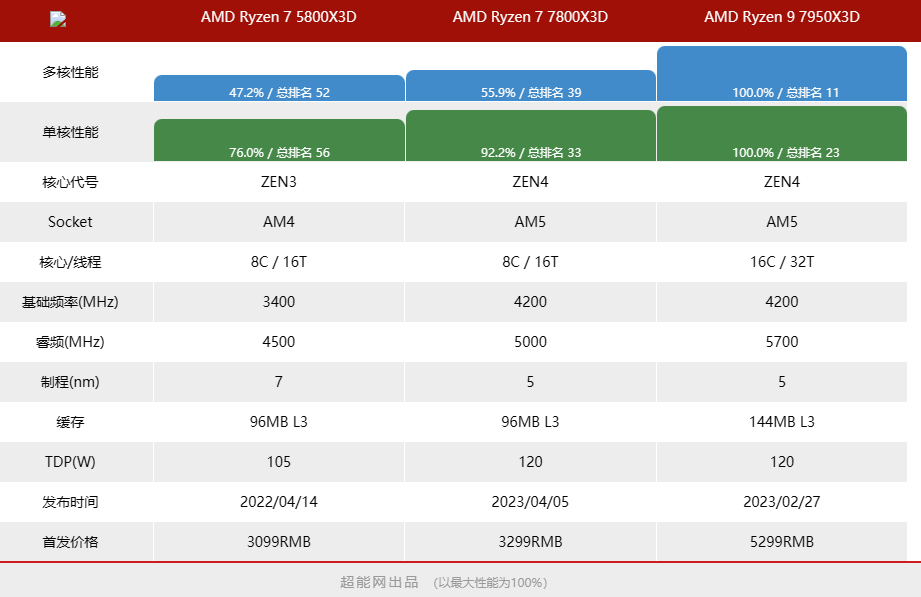This screenshot has height=597, width=921.
Task: Click the blue 47.2% multi-core bar
Action: pos(279,89)
